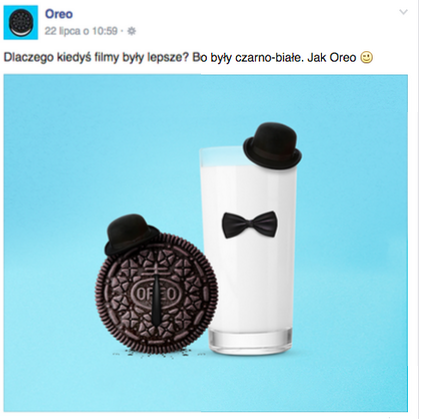Open the Oreo page profile picture

click(21, 22)
